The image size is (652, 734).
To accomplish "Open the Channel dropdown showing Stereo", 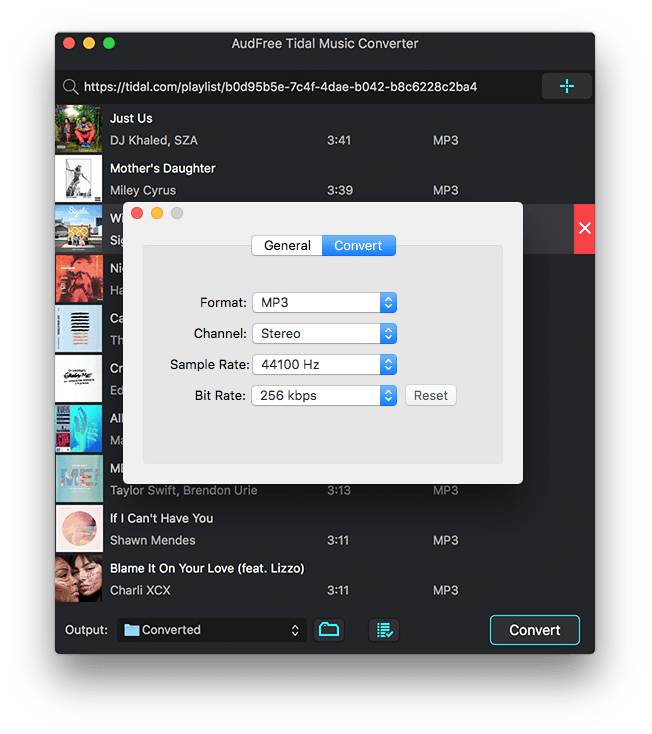I will coord(324,333).
